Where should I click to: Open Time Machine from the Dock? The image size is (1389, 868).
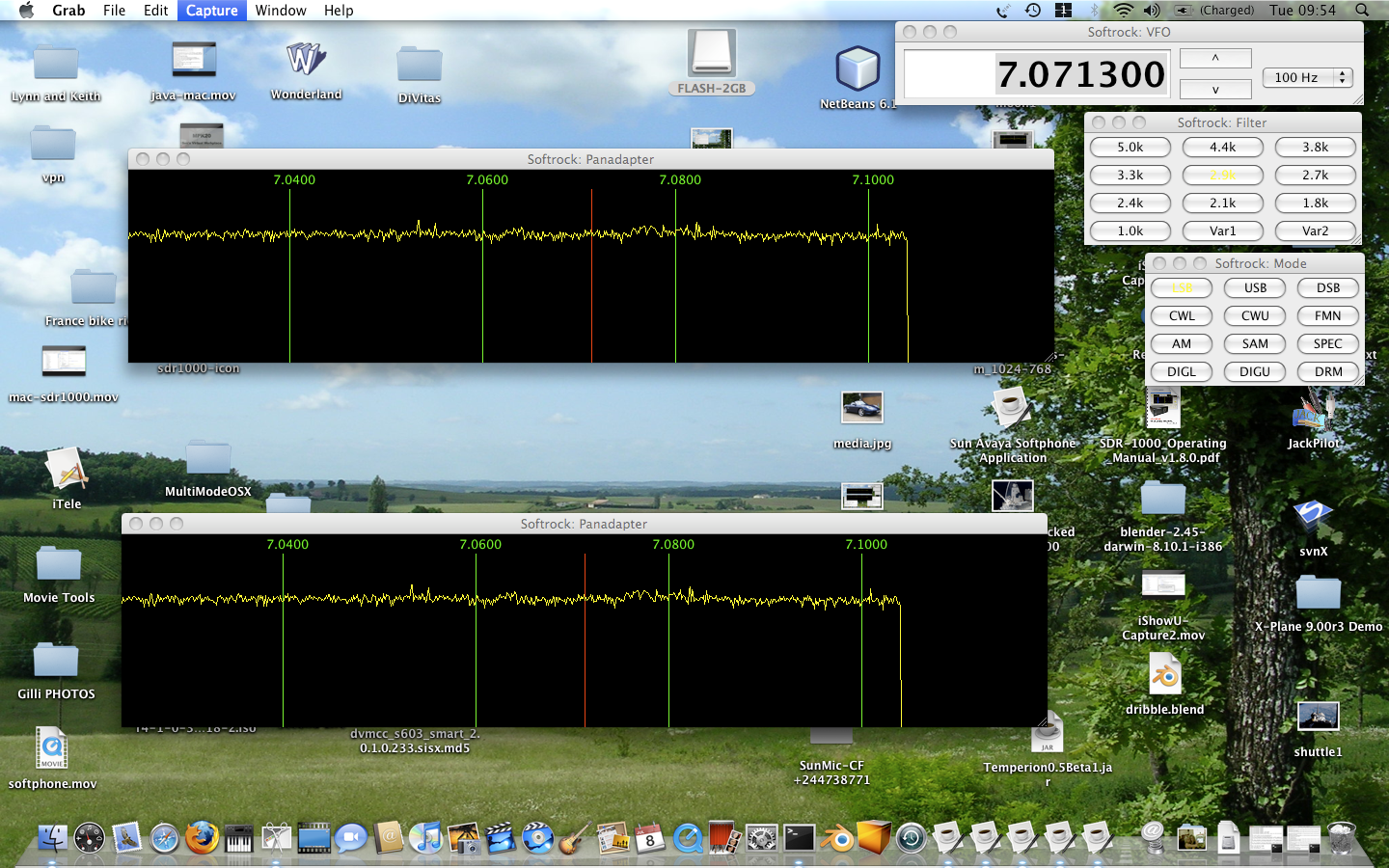point(911,837)
